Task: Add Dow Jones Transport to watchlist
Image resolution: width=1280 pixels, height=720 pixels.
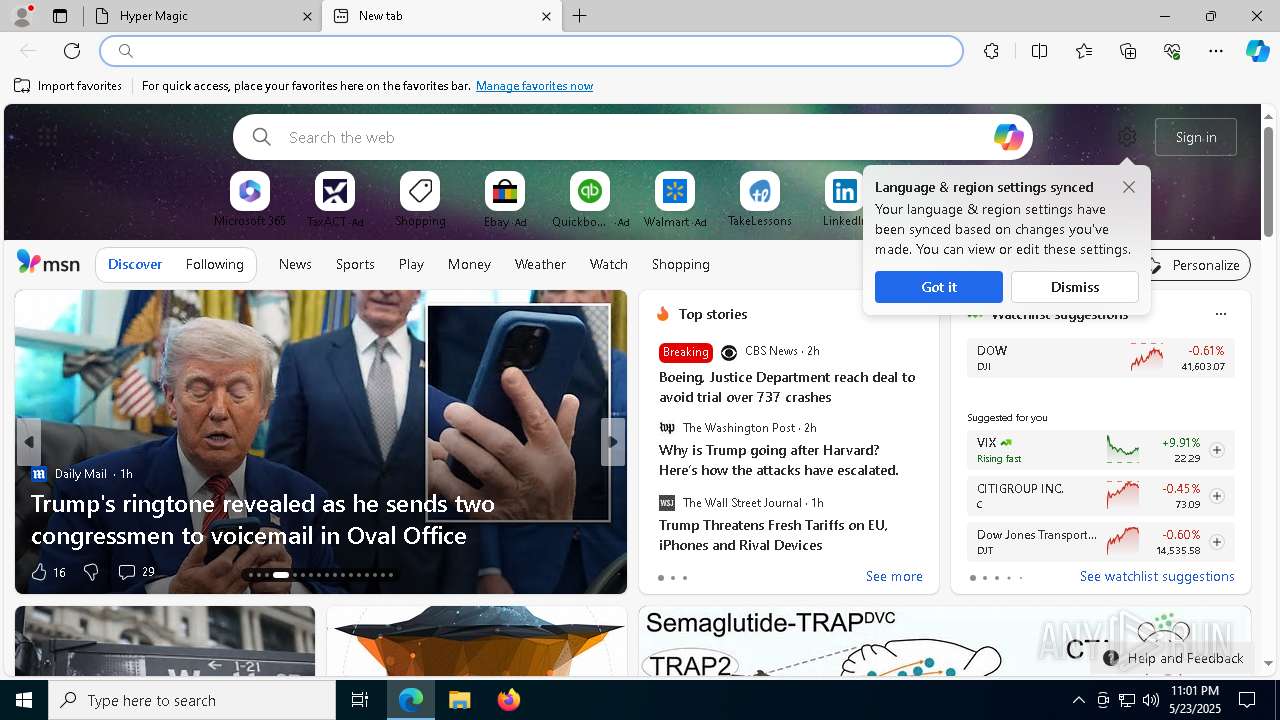Action: click(x=1217, y=542)
